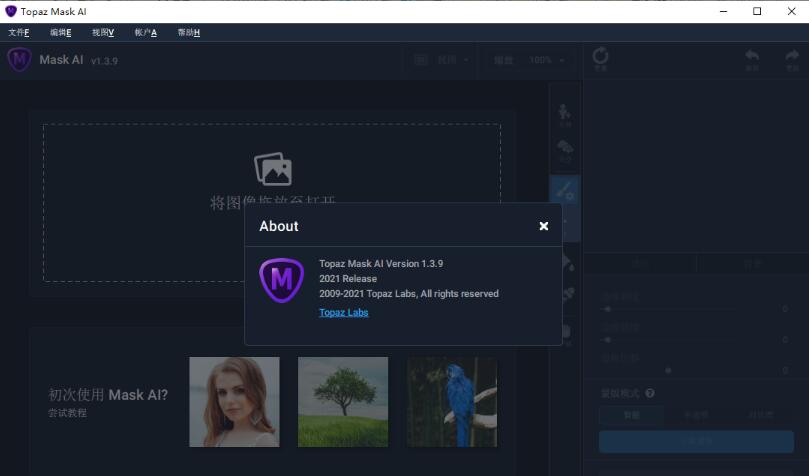Click the second slider in right panel
Screen dimensions: 809x476
click(x=668, y=340)
